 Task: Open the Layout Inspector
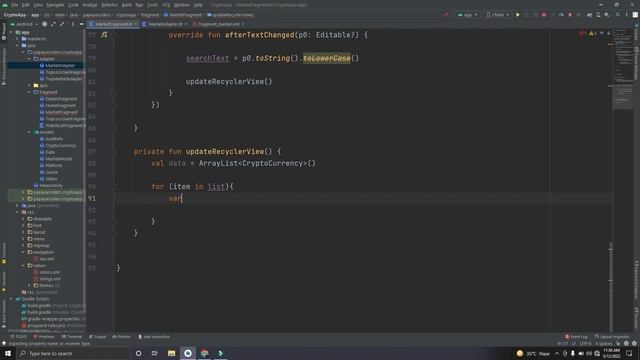click(x=612, y=337)
